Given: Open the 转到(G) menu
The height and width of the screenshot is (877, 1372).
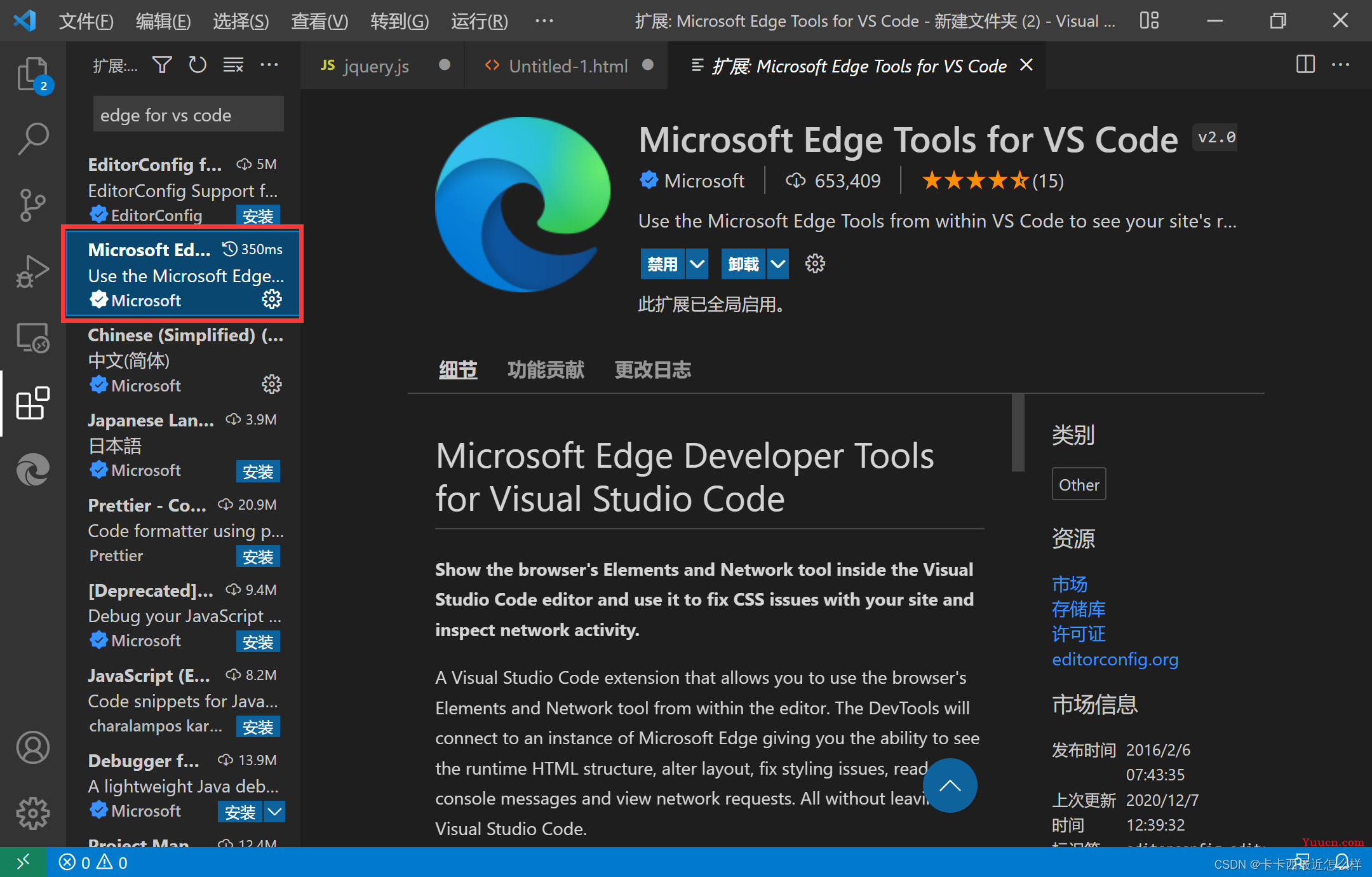Looking at the screenshot, I should [x=400, y=22].
